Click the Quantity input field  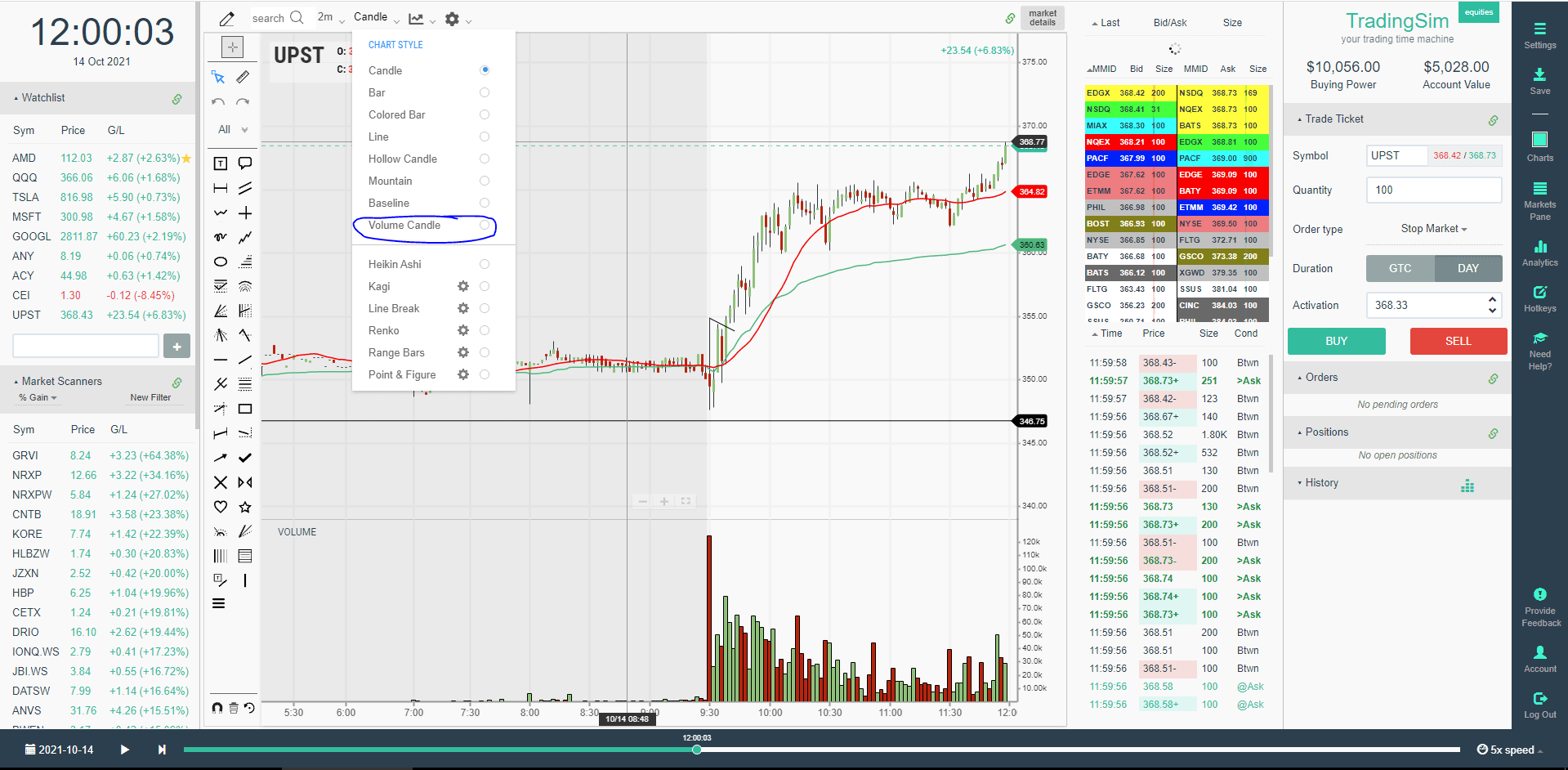click(1433, 190)
